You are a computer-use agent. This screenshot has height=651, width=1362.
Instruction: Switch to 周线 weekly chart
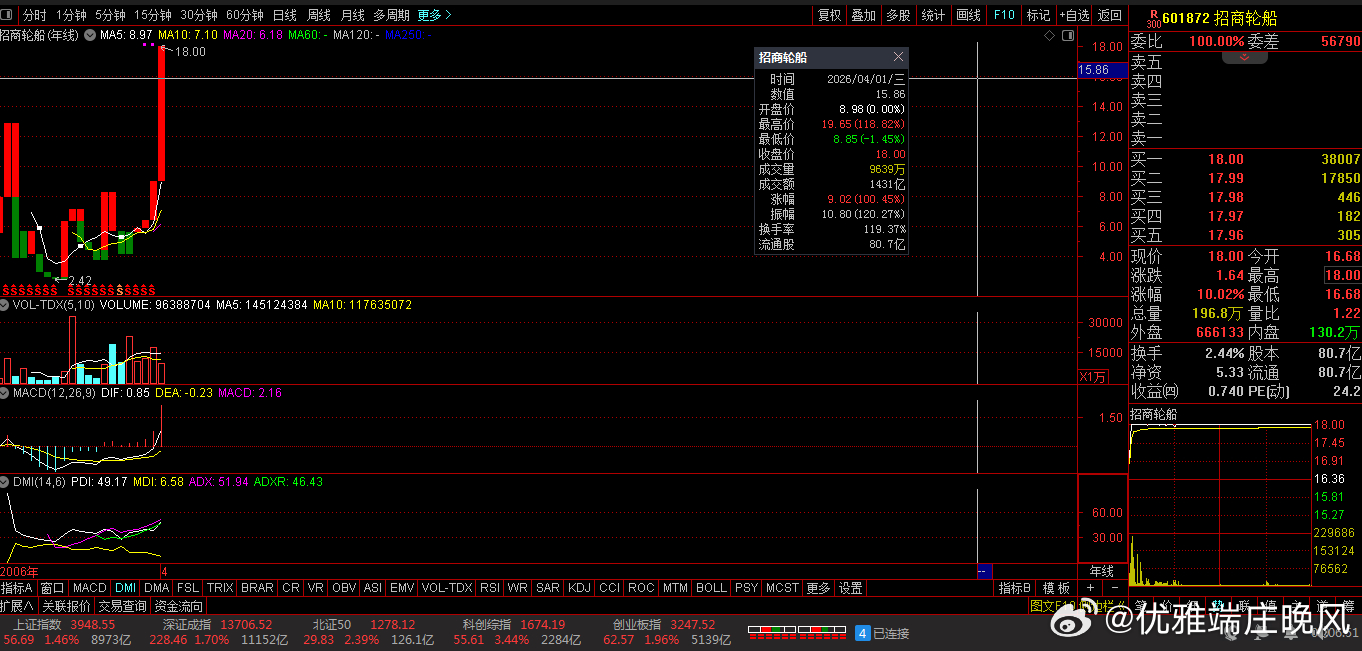coord(319,15)
